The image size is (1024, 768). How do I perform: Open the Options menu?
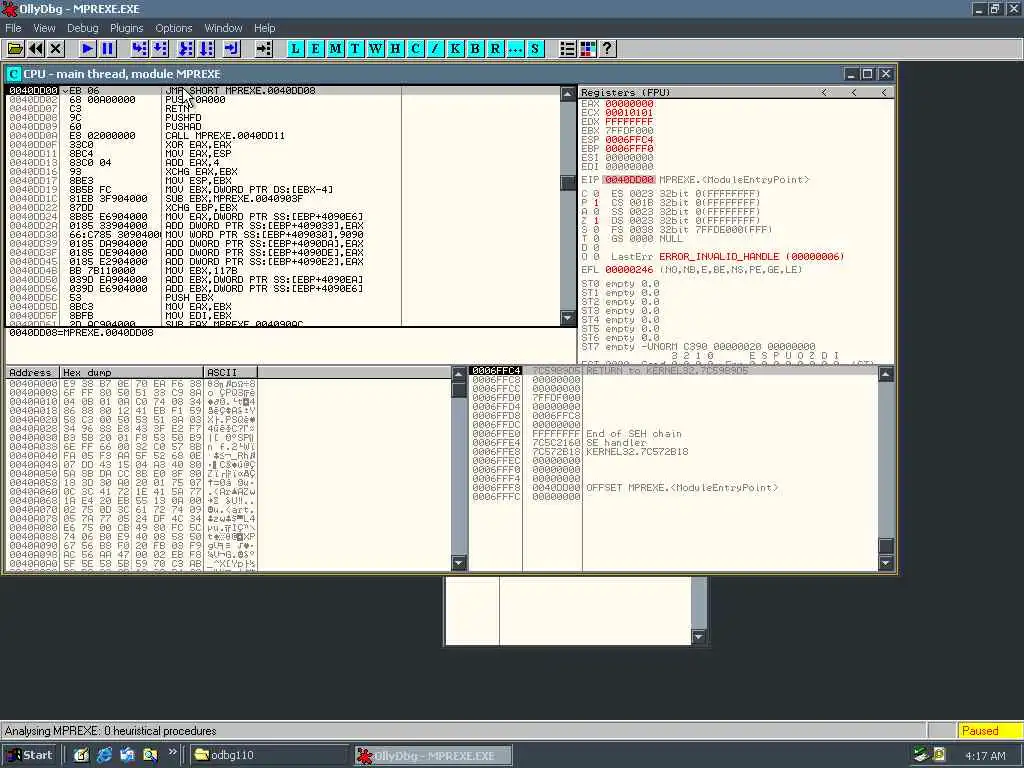click(x=174, y=28)
